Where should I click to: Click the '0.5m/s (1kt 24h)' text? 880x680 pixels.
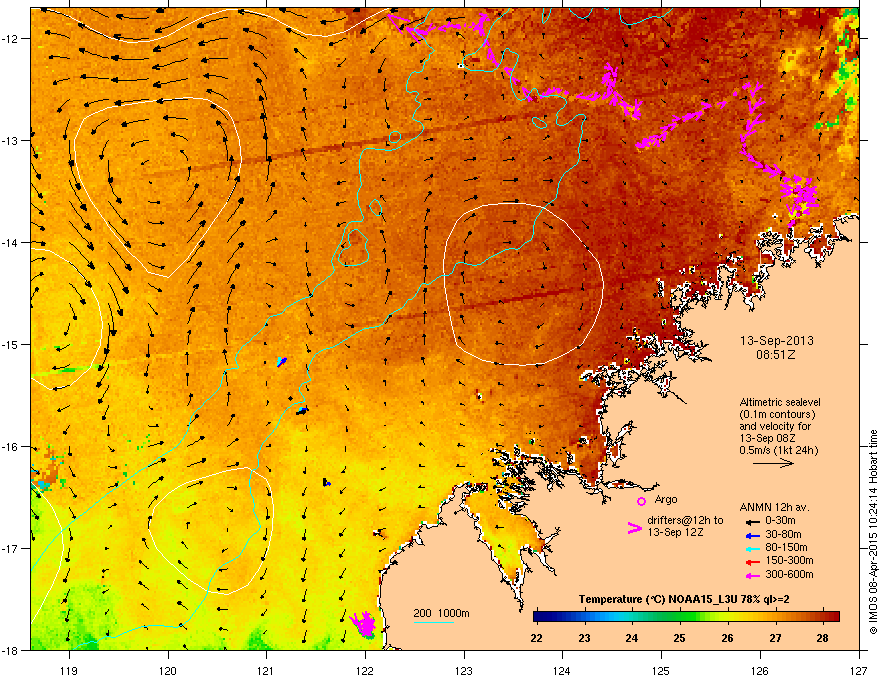(x=778, y=451)
